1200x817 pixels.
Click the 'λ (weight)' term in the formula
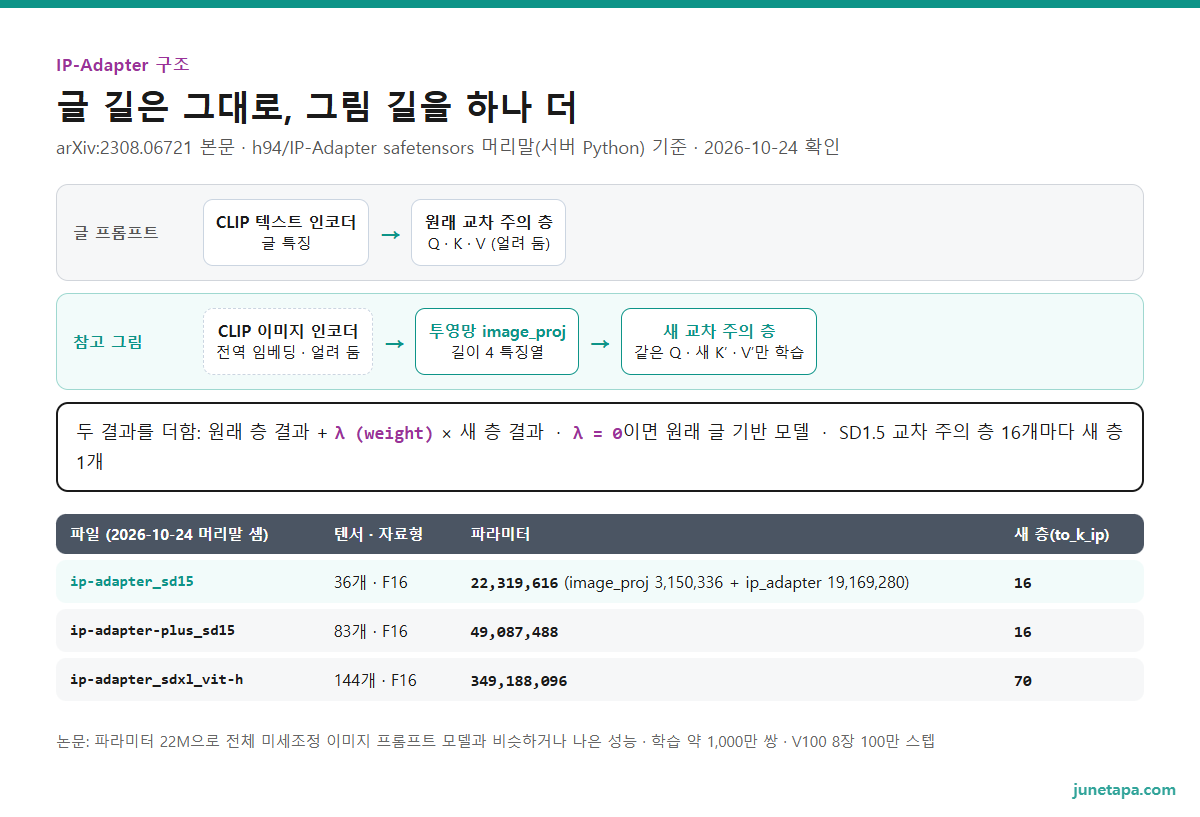click(x=384, y=433)
